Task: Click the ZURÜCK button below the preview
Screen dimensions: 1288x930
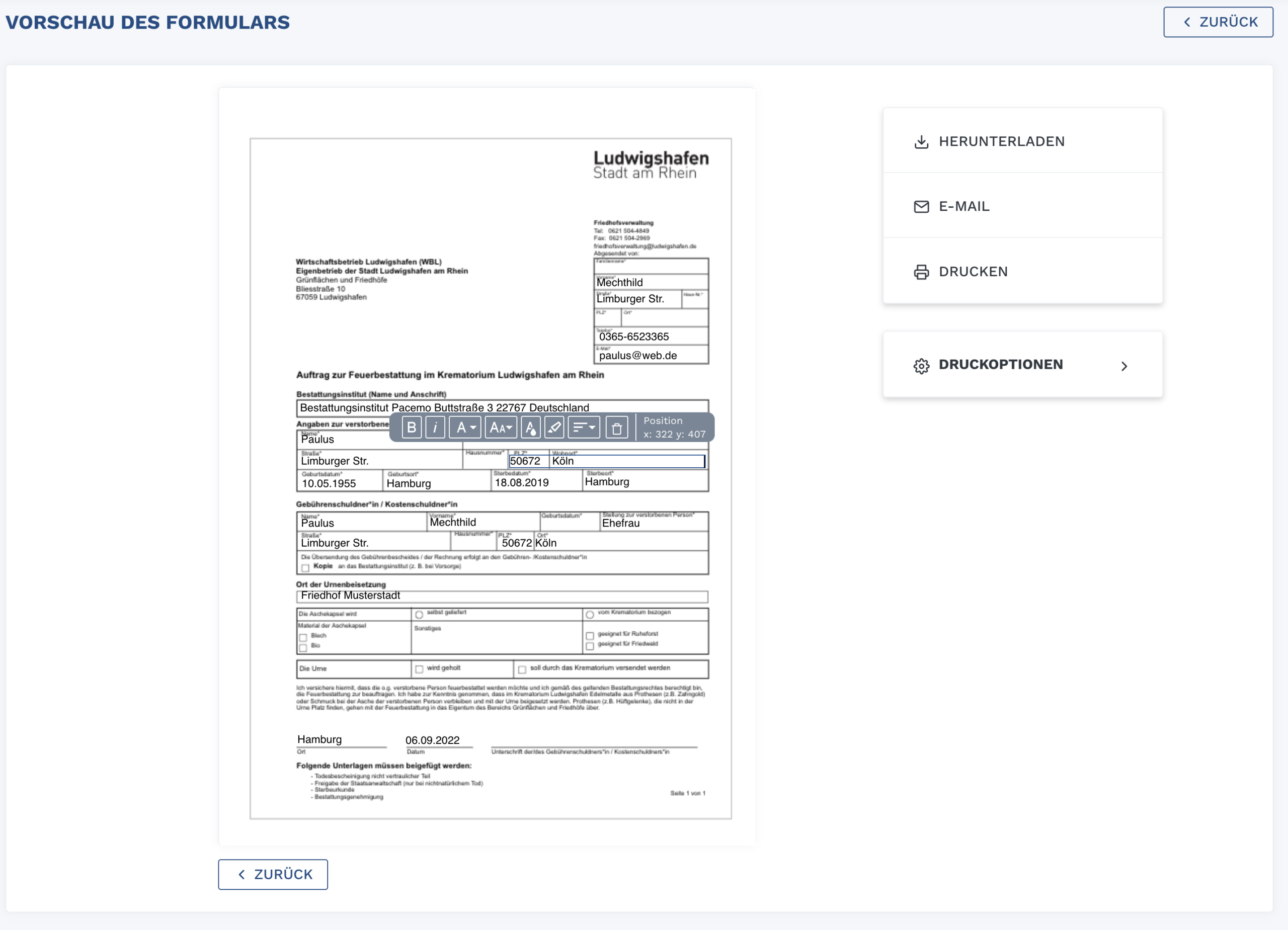Action: click(x=273, y=874)
